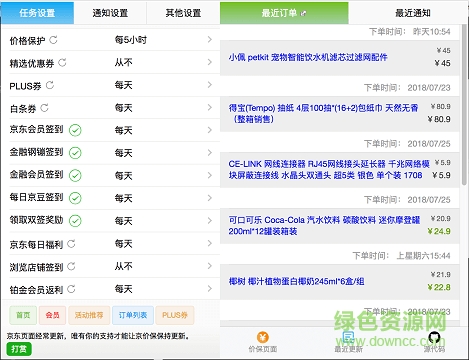The width and height of the screenshot is (469, 360).
Task: Click 下单时间 昨天10:54 text
Action: pyautogui.click(x=410, y=32)
